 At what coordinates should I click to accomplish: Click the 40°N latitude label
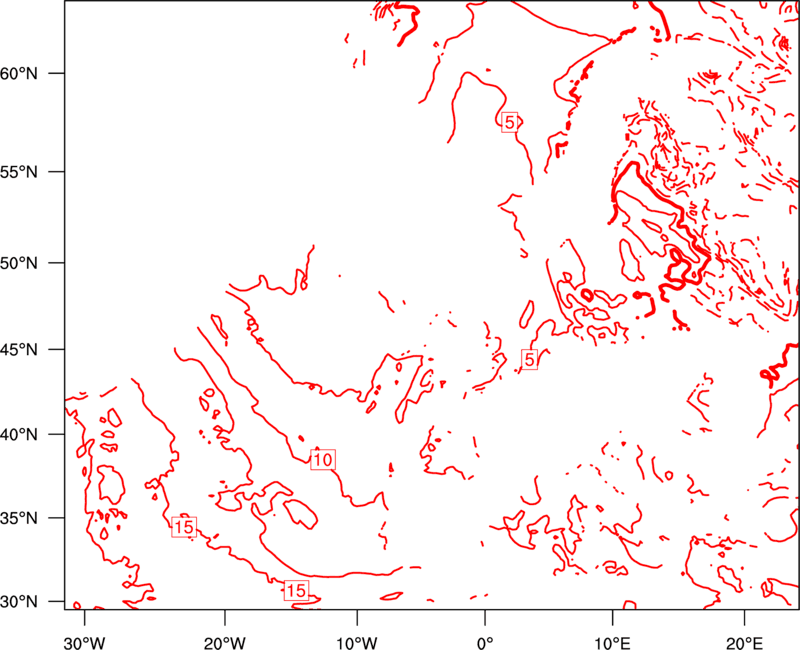click(x=19, y=435)
